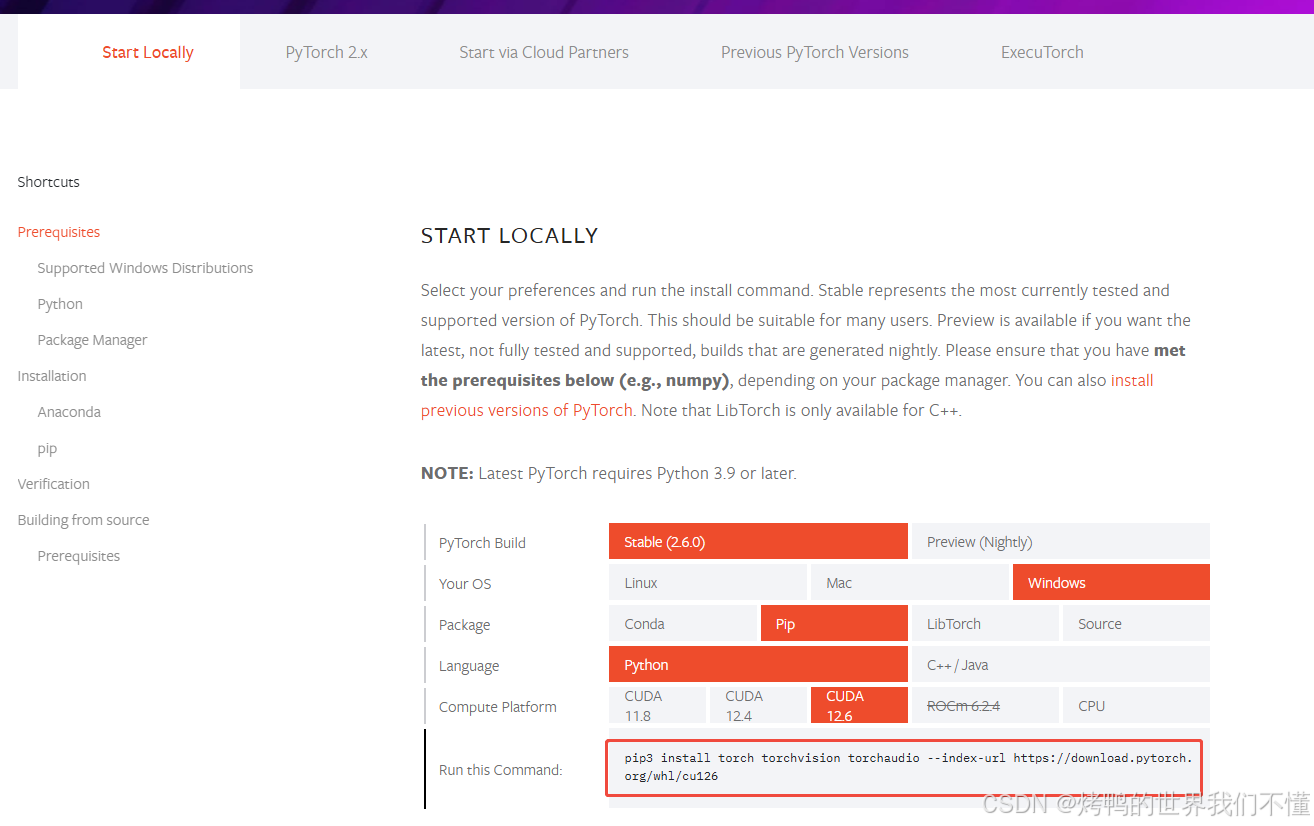The image size is (1314, 826).
Task: Click the START LOCALLY heading
Action: tap(509, 236)
